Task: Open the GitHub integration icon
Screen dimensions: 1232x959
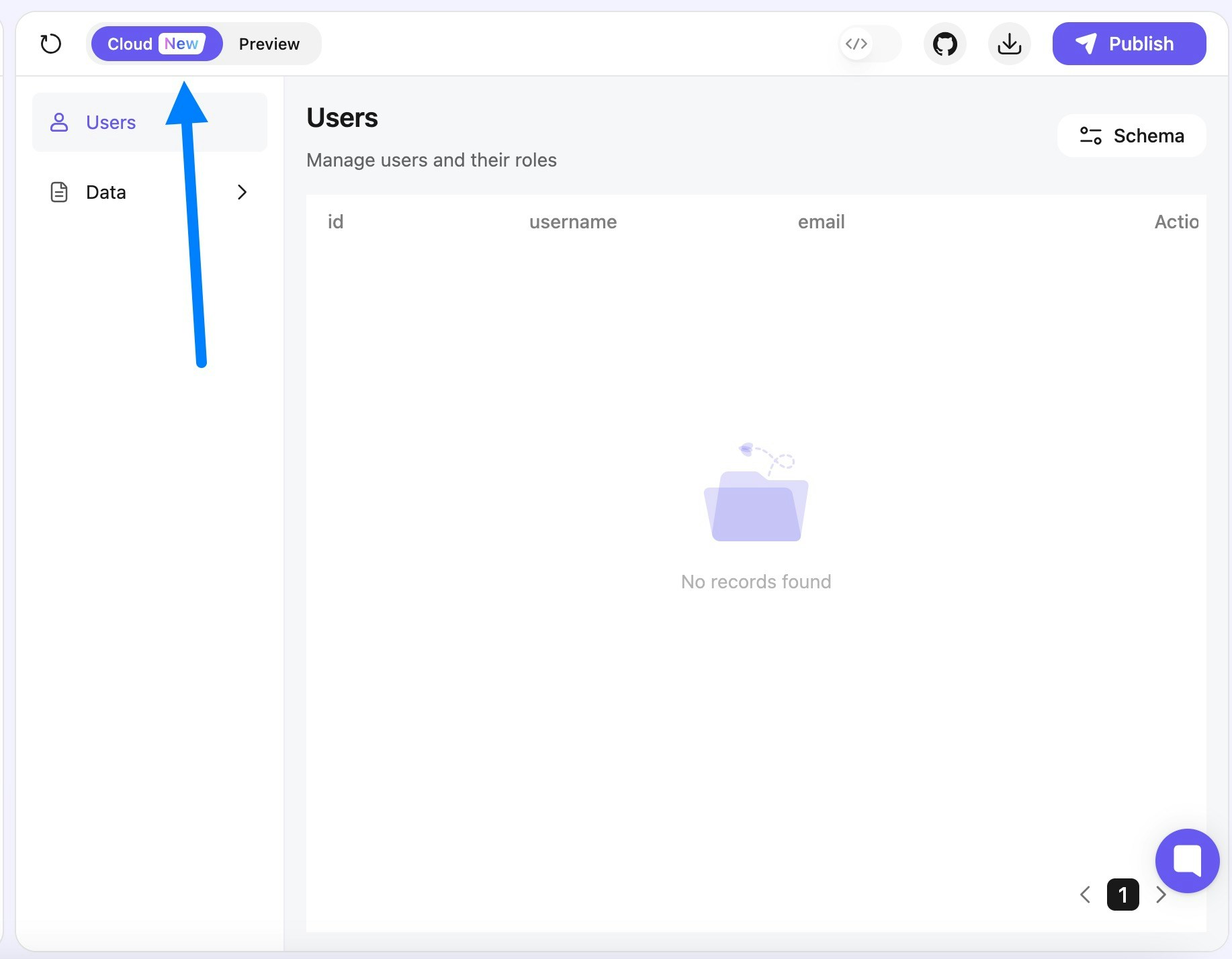Action: coord(945,44)
